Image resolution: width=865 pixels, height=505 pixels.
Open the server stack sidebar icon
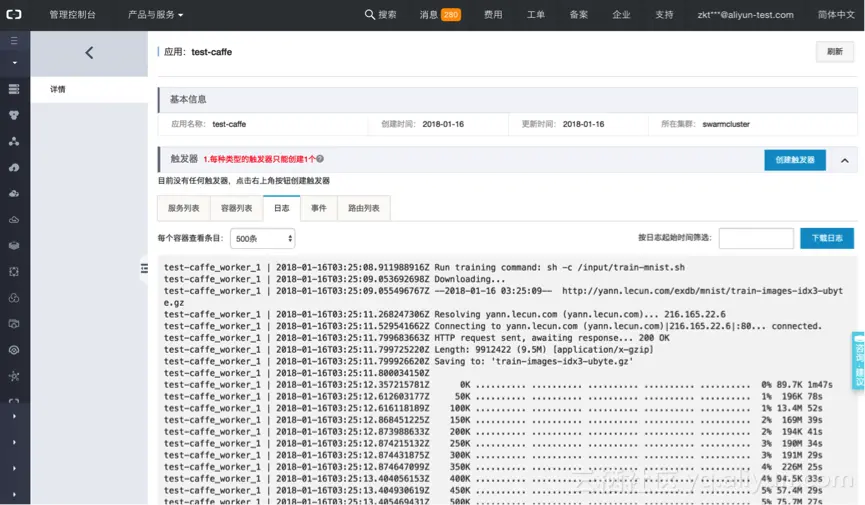point(14,89)
